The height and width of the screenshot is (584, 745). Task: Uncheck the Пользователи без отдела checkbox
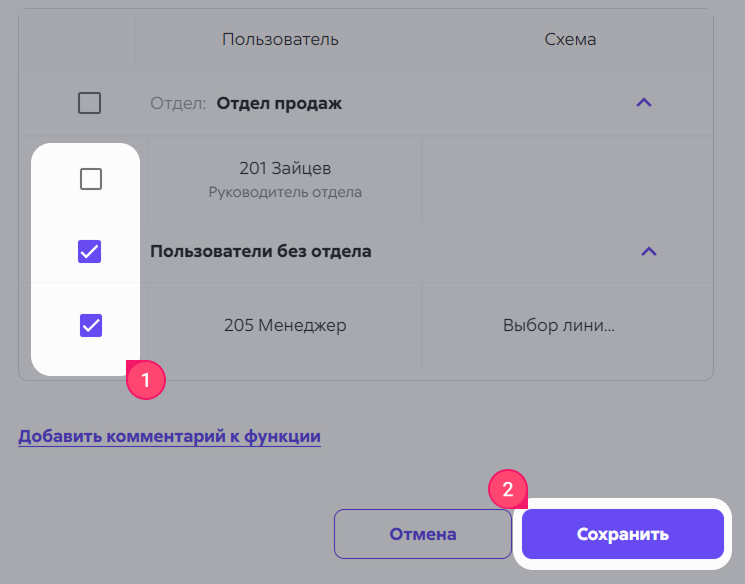(90, 252)
